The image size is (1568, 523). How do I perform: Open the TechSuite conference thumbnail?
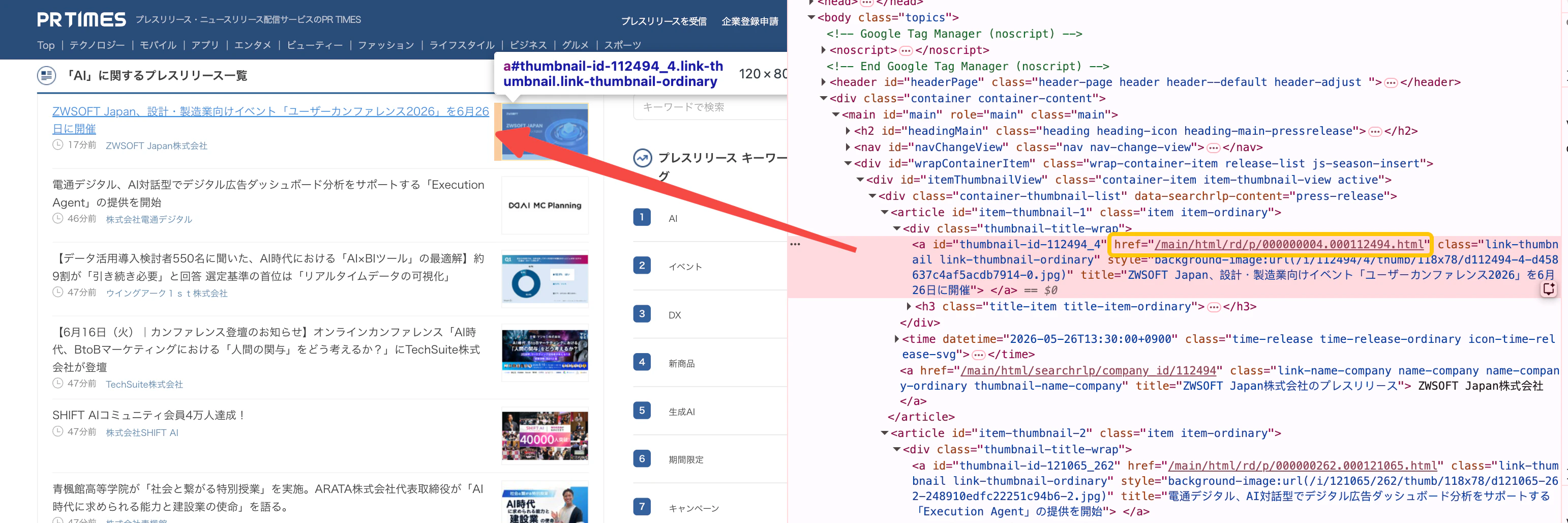click(545, 352)
